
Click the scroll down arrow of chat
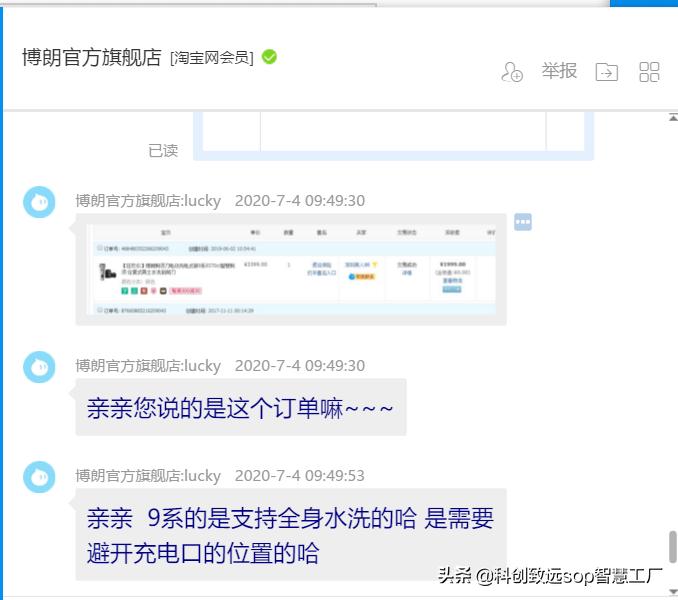tap(673, 591)
